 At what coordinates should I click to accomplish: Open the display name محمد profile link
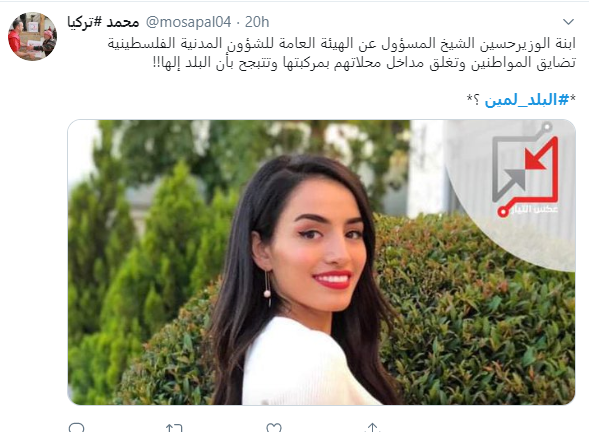pyautogui.click(x=122, y=22)
